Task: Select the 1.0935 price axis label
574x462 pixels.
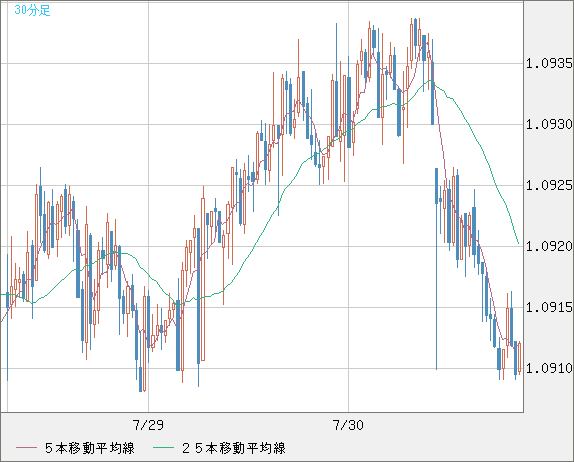Action: [549, 64]
